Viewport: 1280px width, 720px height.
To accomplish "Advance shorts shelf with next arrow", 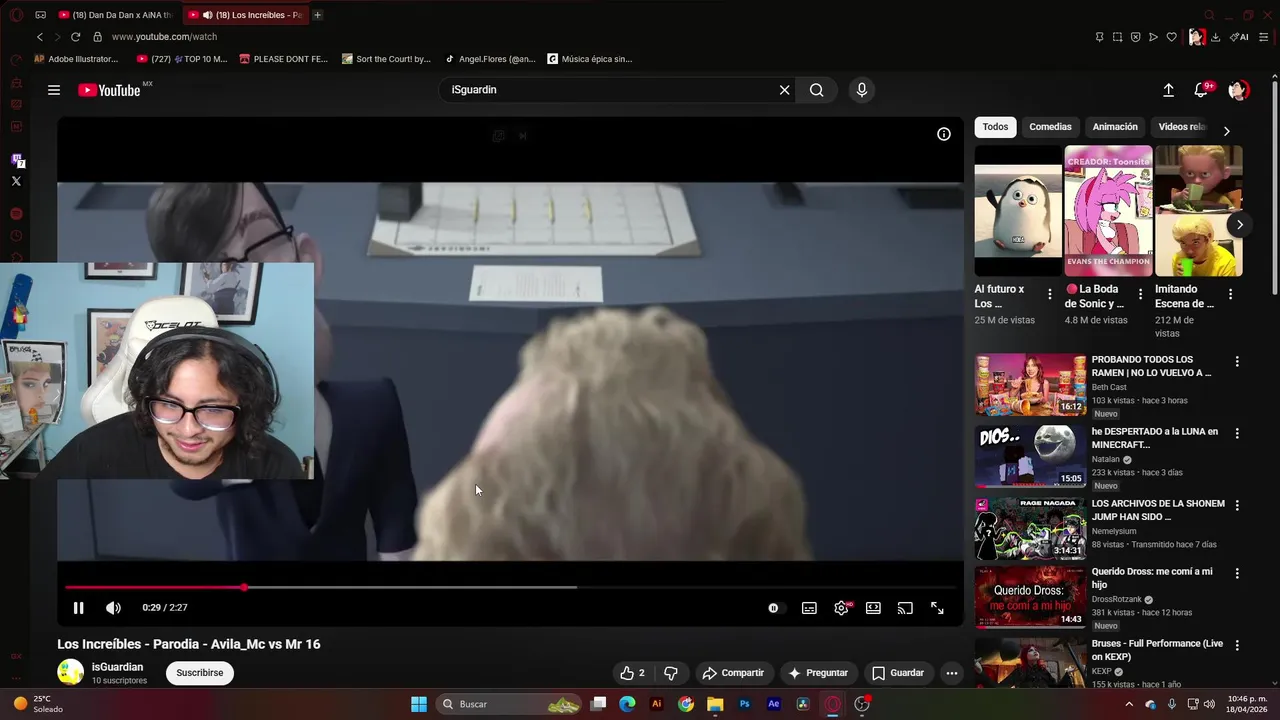I will pyautogui.click(x=1239, y=225).
